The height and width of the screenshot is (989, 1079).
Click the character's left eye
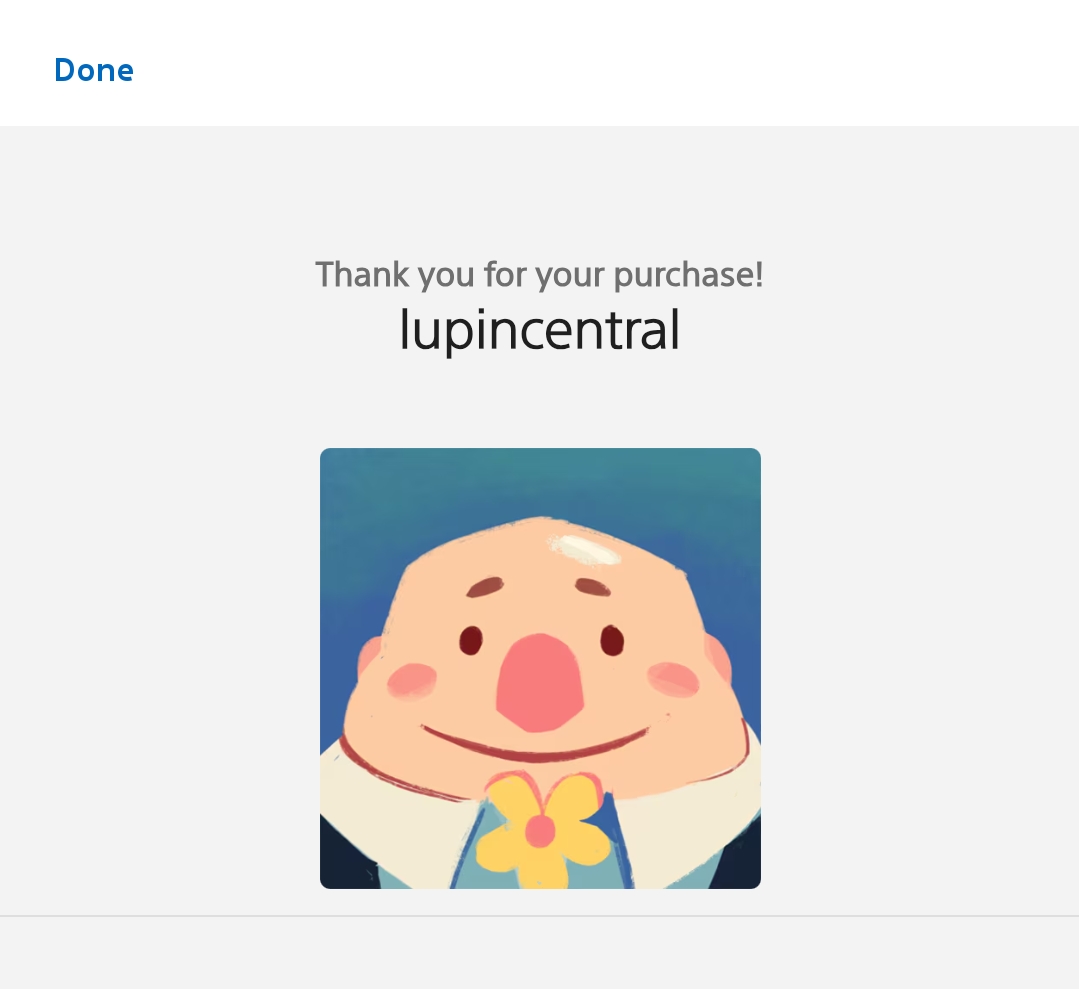471,639
